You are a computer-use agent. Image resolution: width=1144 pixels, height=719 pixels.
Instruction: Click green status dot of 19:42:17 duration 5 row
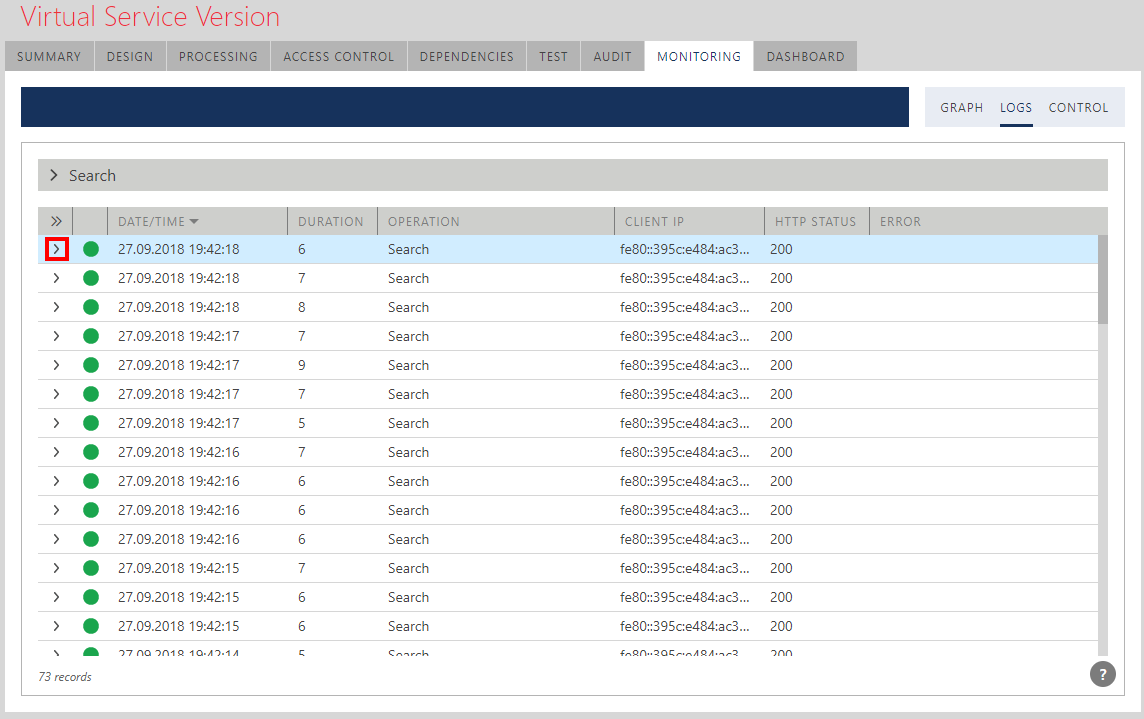(91, 423)
